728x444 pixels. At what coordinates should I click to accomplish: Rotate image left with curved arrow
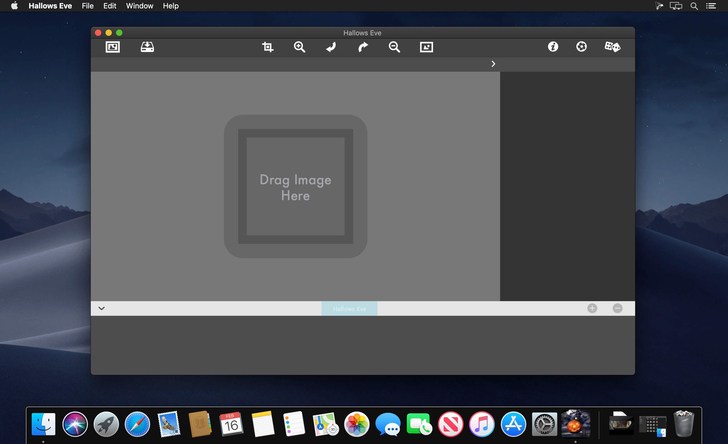(331, 47)
